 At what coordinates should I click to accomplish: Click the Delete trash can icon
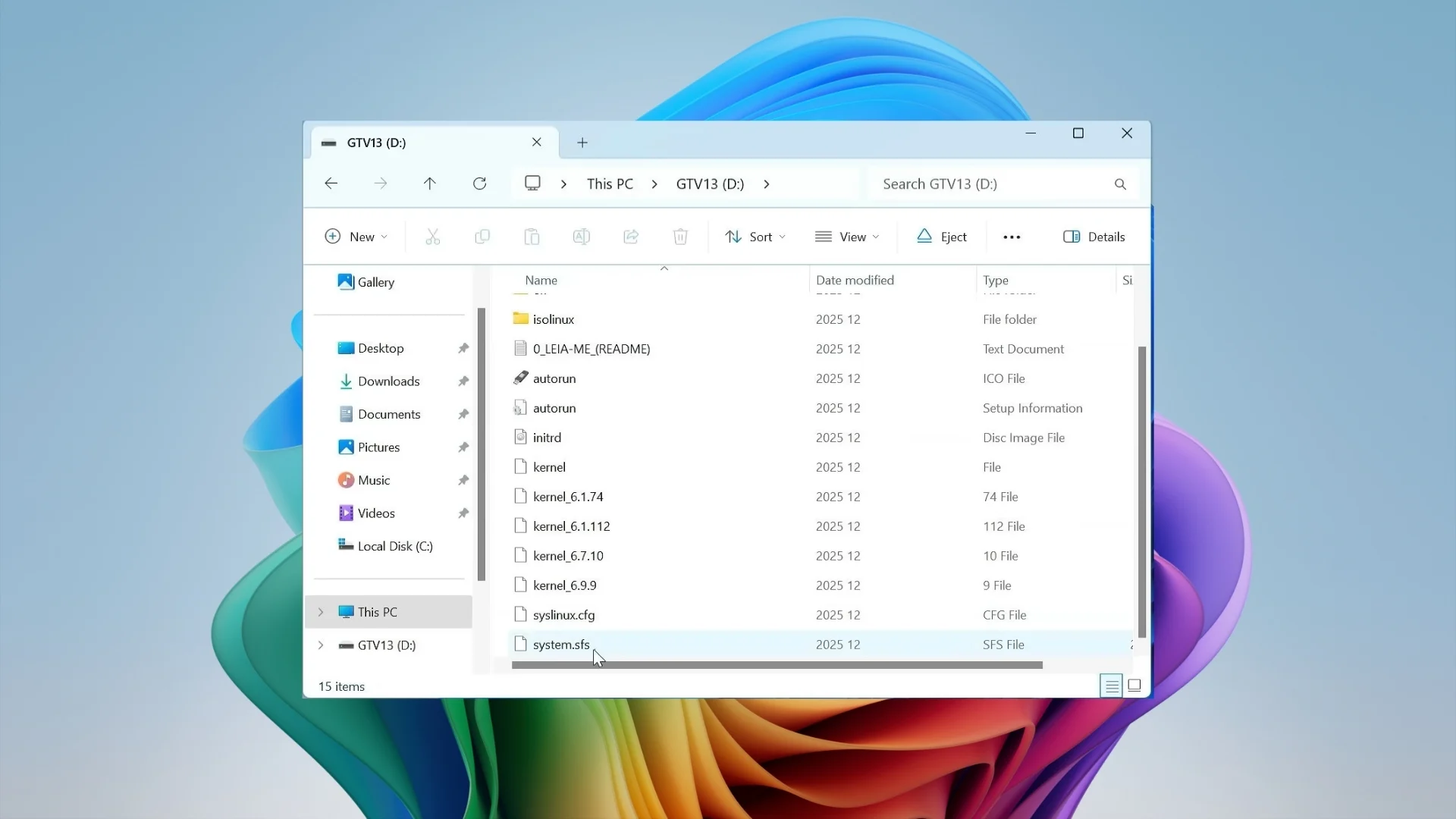click(x=680, y=237)
